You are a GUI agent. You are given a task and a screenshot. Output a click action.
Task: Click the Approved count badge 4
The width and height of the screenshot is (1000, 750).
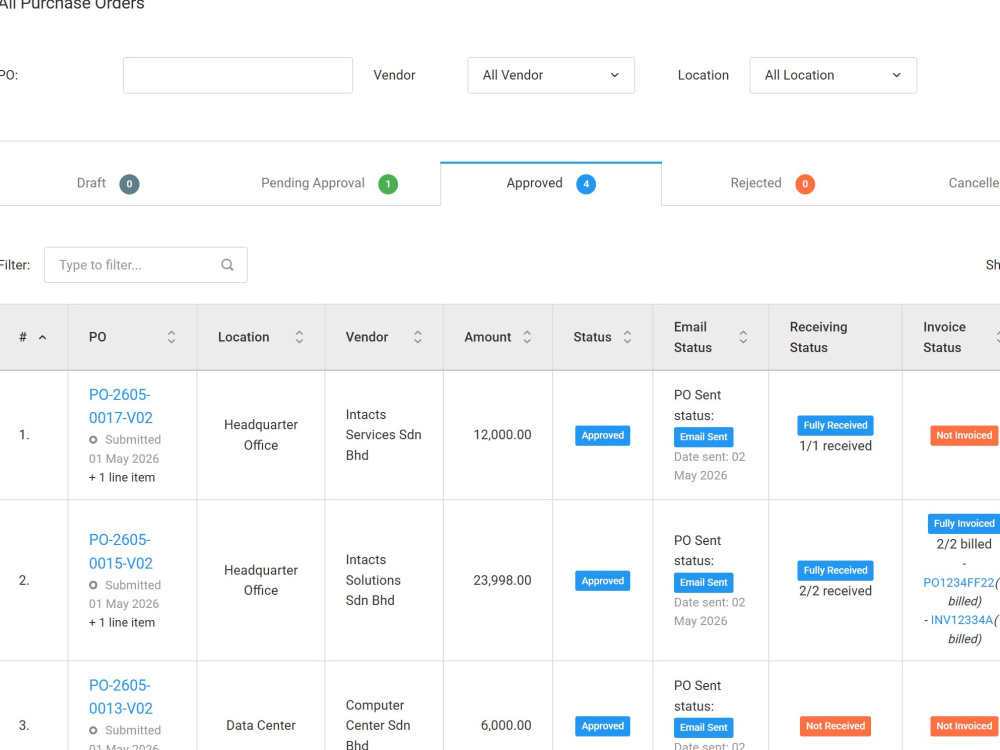(x=586, y=184)
